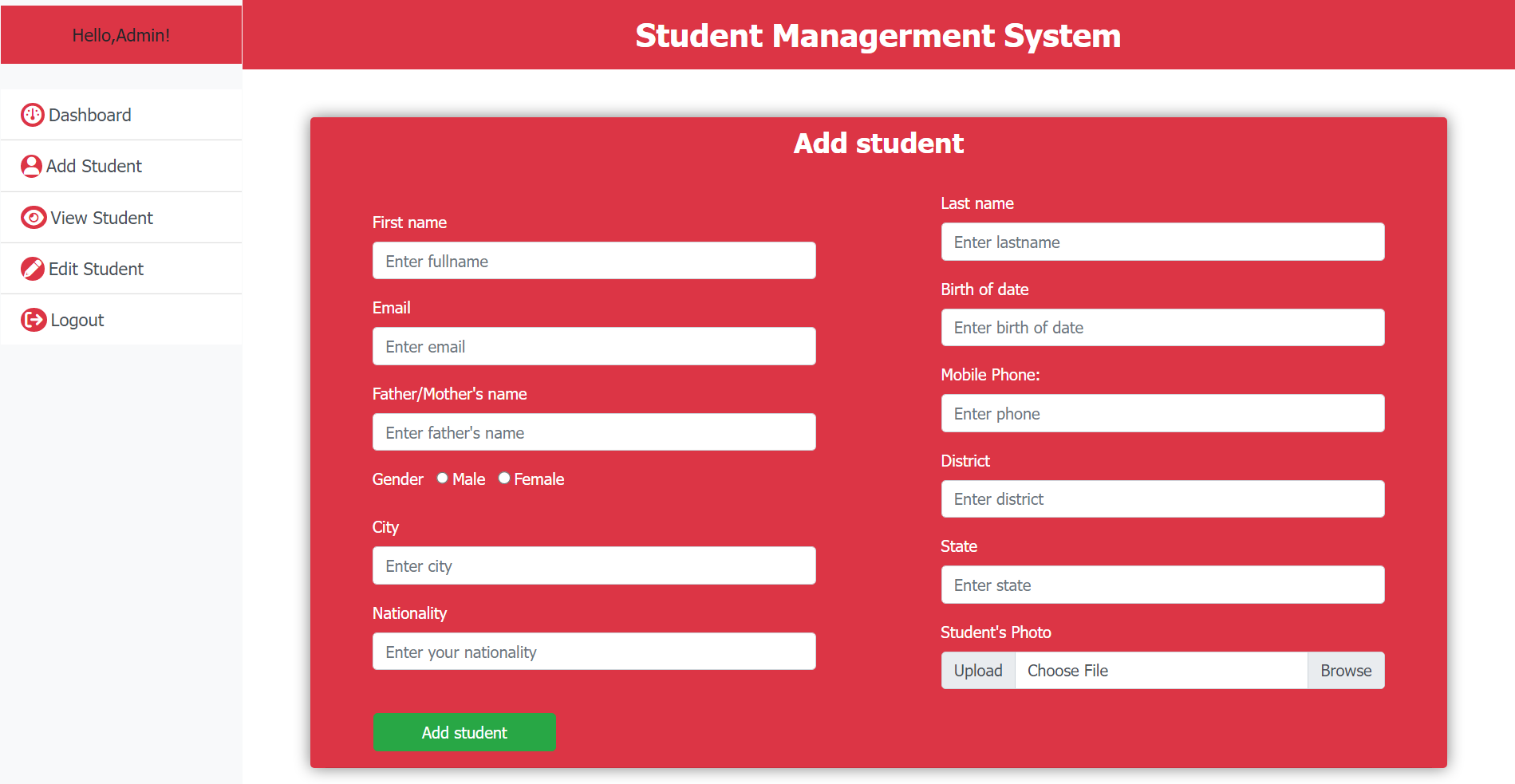
Task: Select Logout from the sidebar
Action: pyautogui.click(x=76, y=319)
